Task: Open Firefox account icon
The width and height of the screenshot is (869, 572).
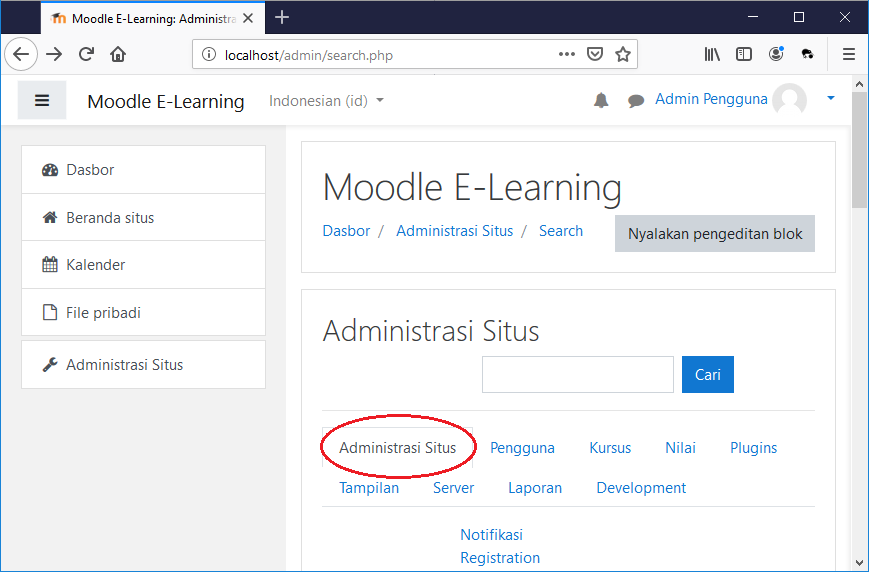Action: click(776, 54)
